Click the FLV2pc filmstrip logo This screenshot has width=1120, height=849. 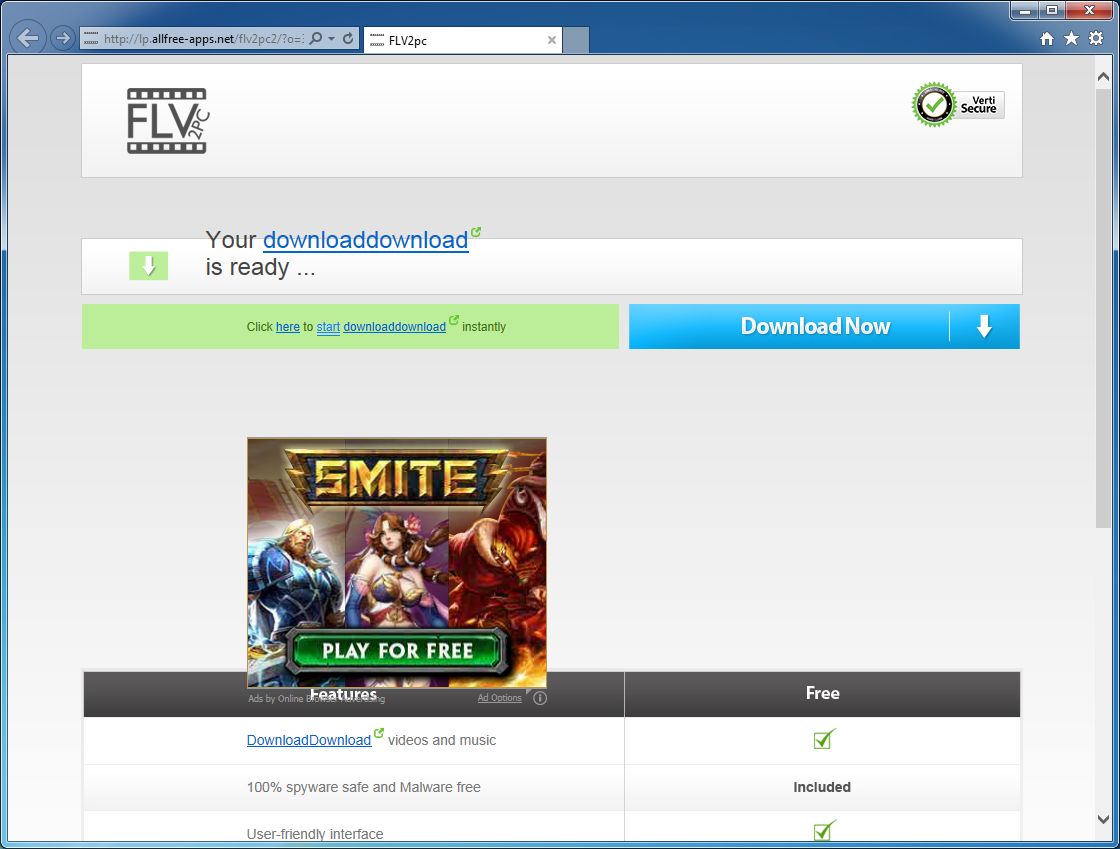pyautogui.click(x=166, y=121)
